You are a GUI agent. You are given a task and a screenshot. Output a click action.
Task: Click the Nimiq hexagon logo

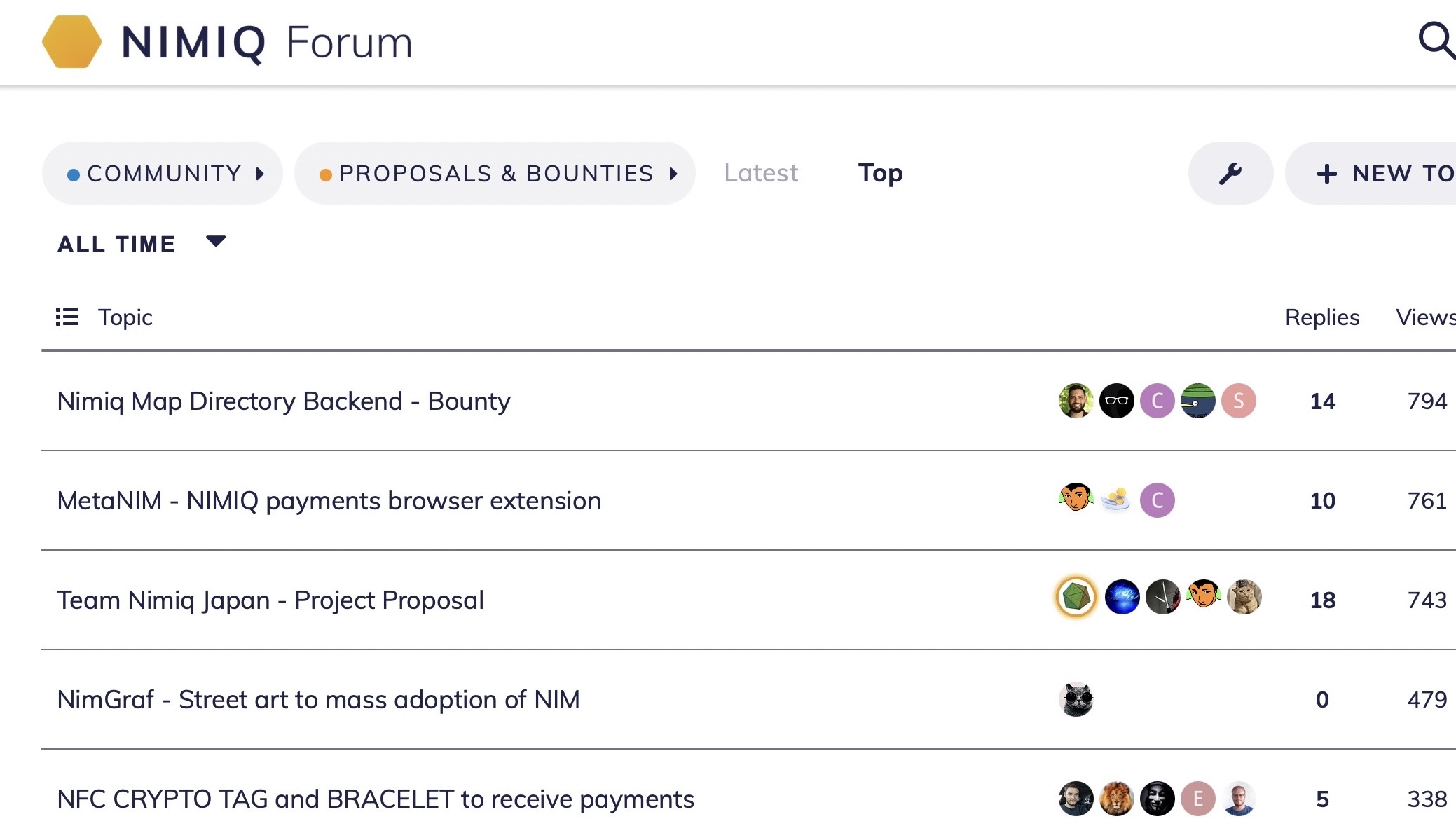(x=71, y=42)
